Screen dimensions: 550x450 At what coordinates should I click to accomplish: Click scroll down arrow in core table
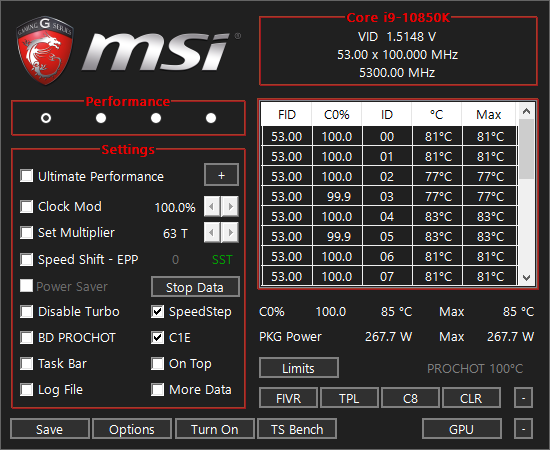click(x=526, y=278)
